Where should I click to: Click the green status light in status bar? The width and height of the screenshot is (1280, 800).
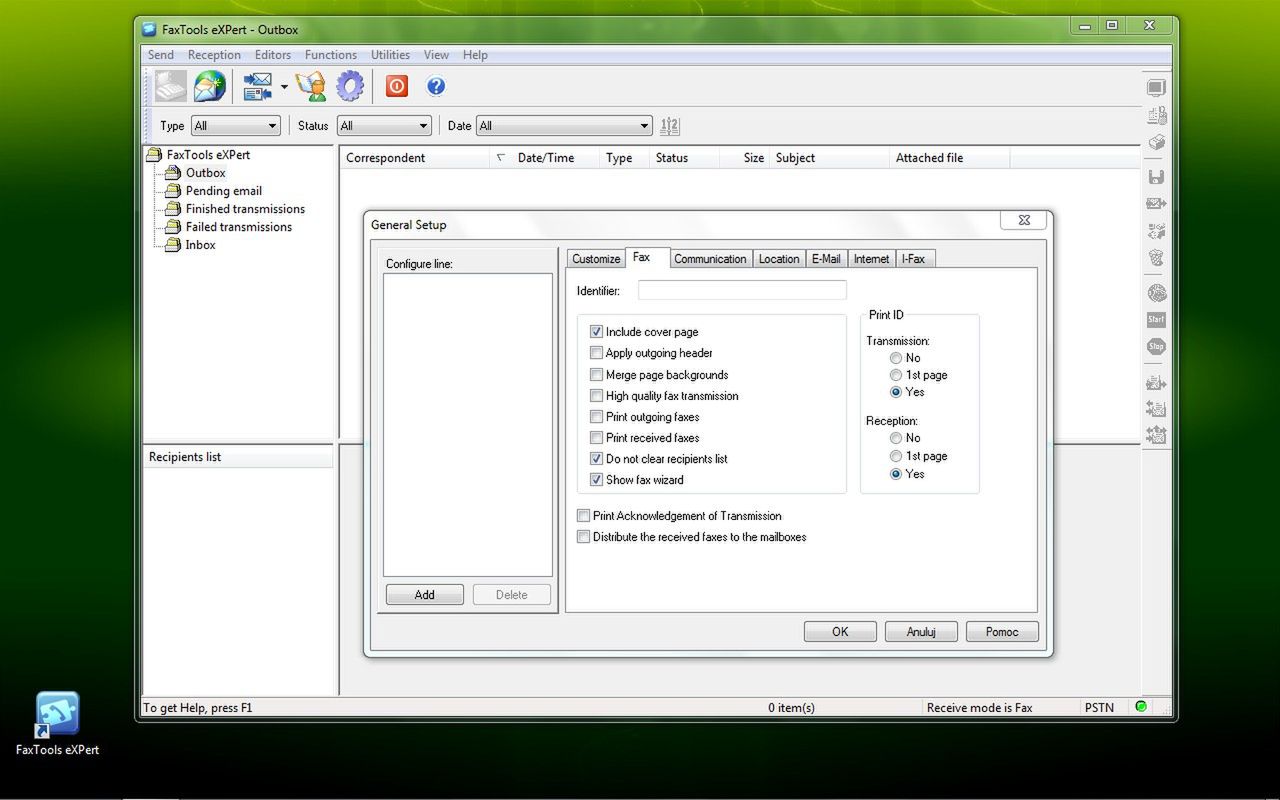[1141, 707]
